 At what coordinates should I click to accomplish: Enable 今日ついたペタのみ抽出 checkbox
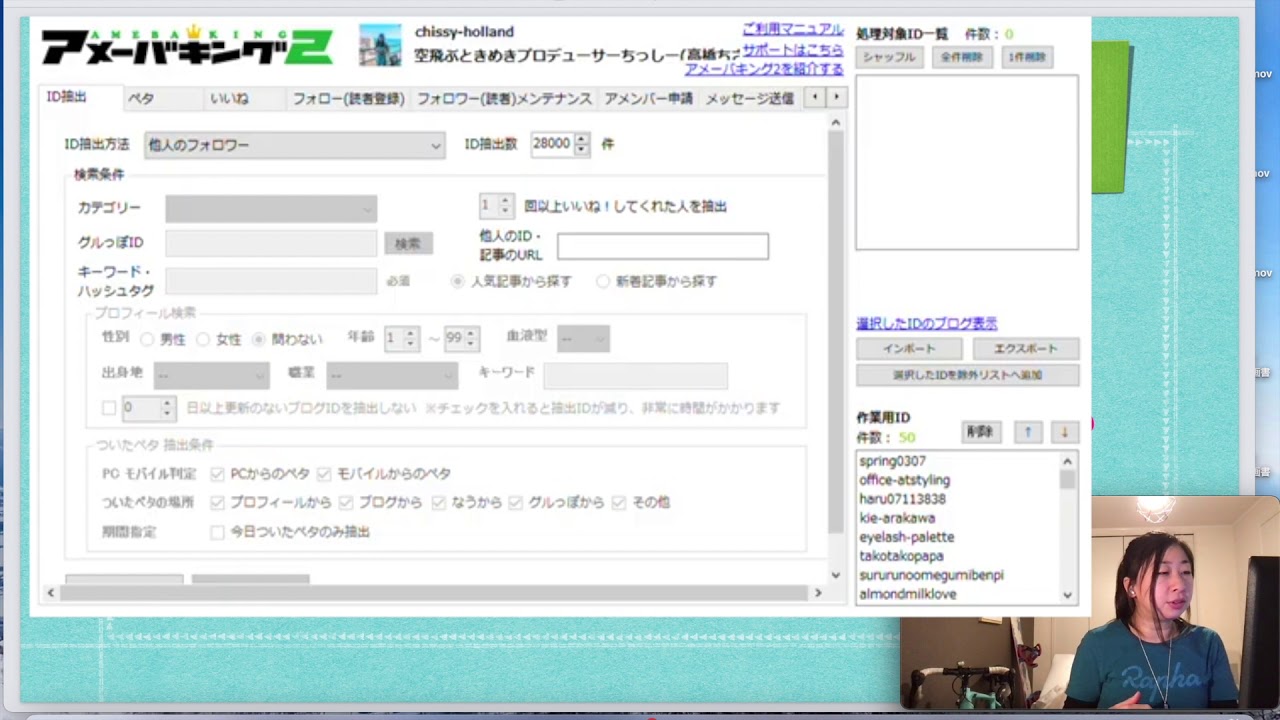[x=217, y=532]
